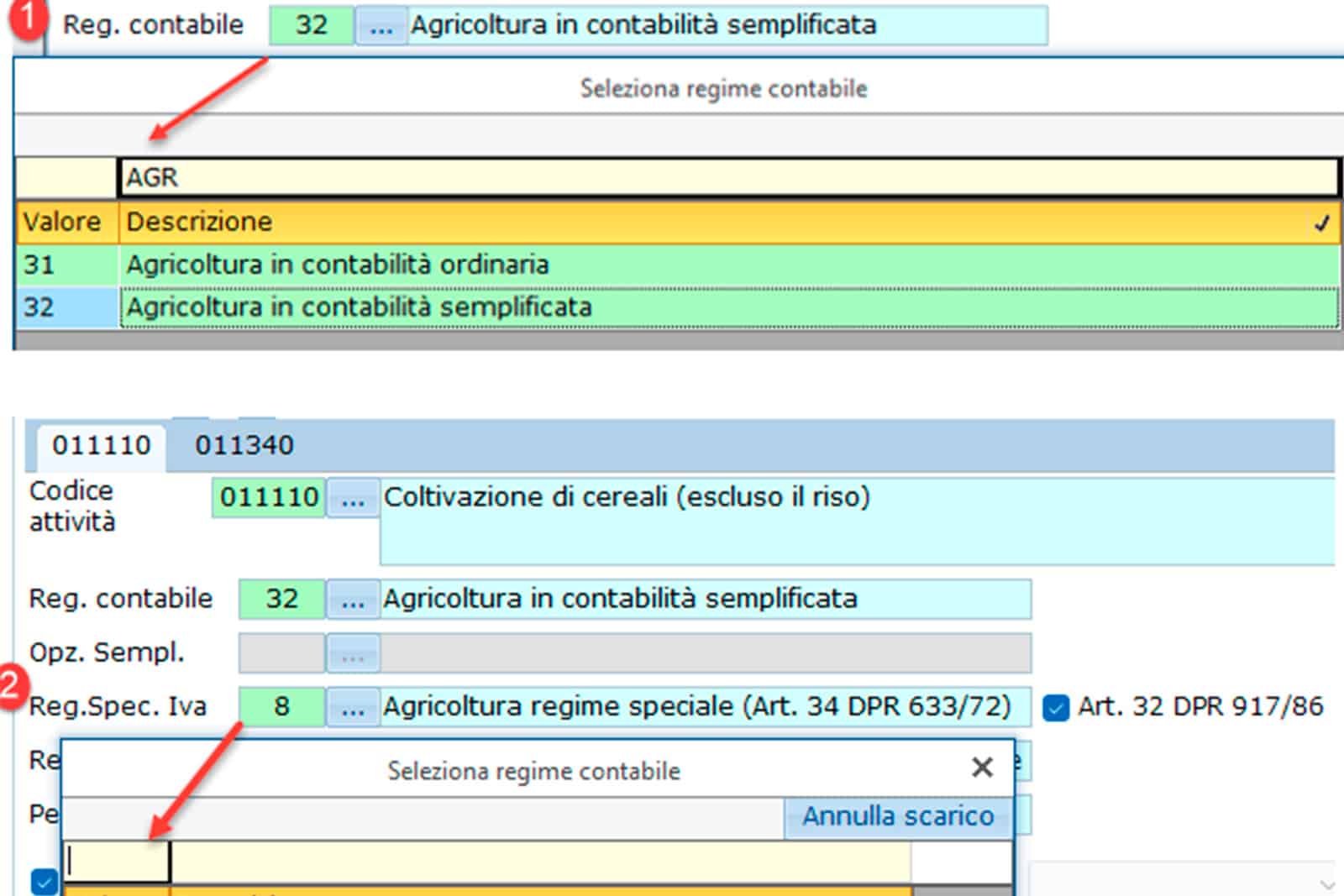This screenshot has height=896, width=1344.
Task: Click the Annulla scarico button
Action: 898,817
